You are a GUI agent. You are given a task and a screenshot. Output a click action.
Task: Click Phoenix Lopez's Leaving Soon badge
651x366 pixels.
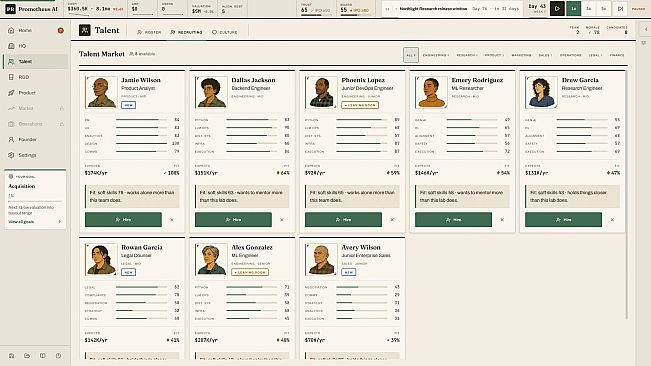tap(360, 105)
